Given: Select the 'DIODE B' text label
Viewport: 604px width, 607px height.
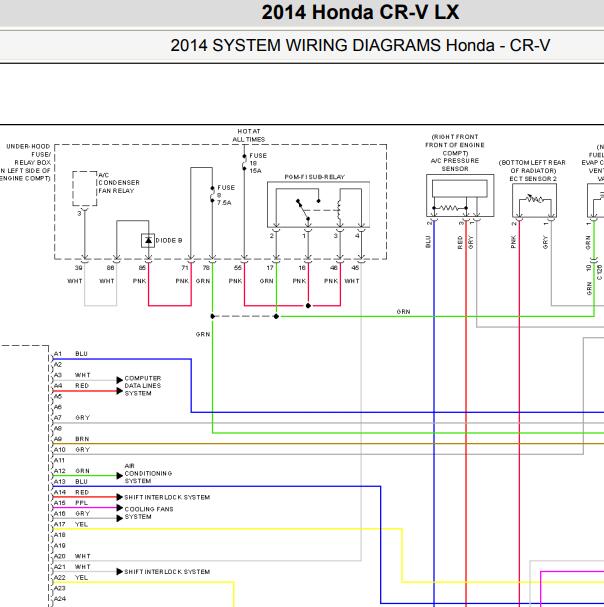Looking at the screenshot, I should coord(169,240).
